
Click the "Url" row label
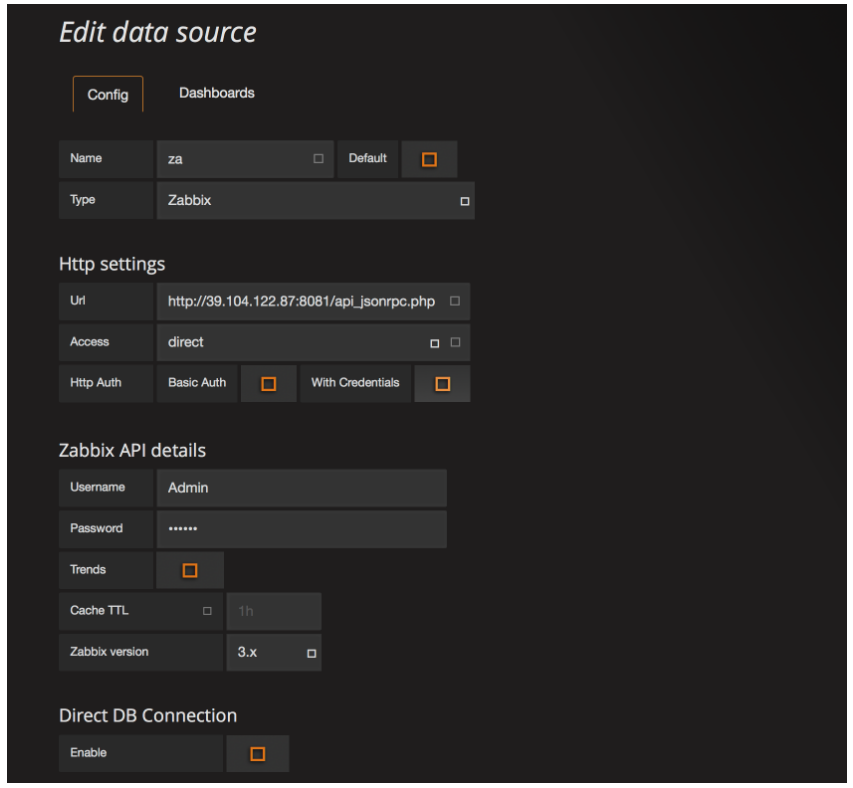[78, 301]
